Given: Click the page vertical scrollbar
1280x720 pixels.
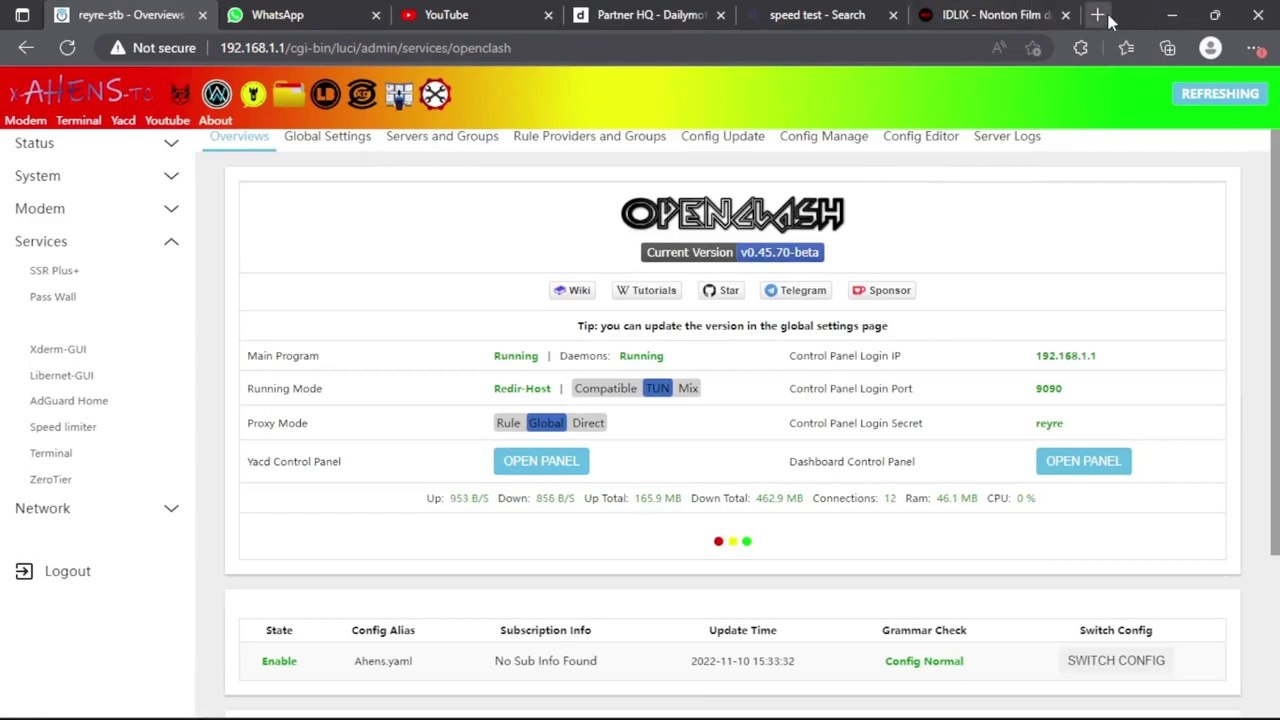Looking at the screenshot, I should click(1274, 340).
